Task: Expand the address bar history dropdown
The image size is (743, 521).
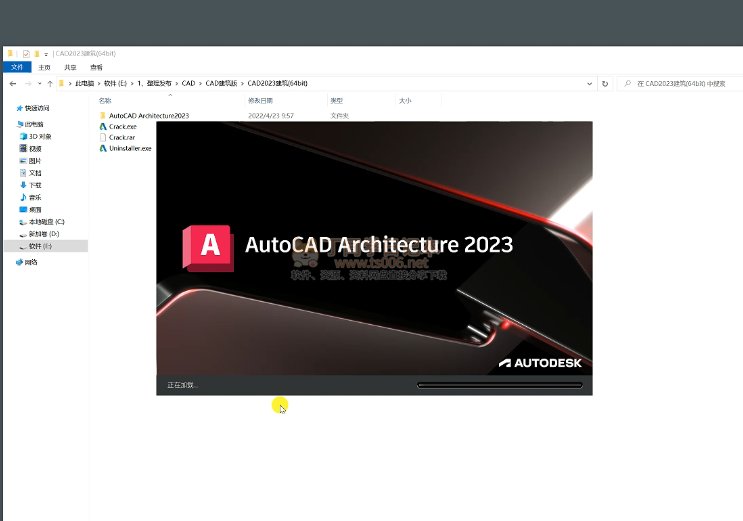Action: [x=589, y=84]
